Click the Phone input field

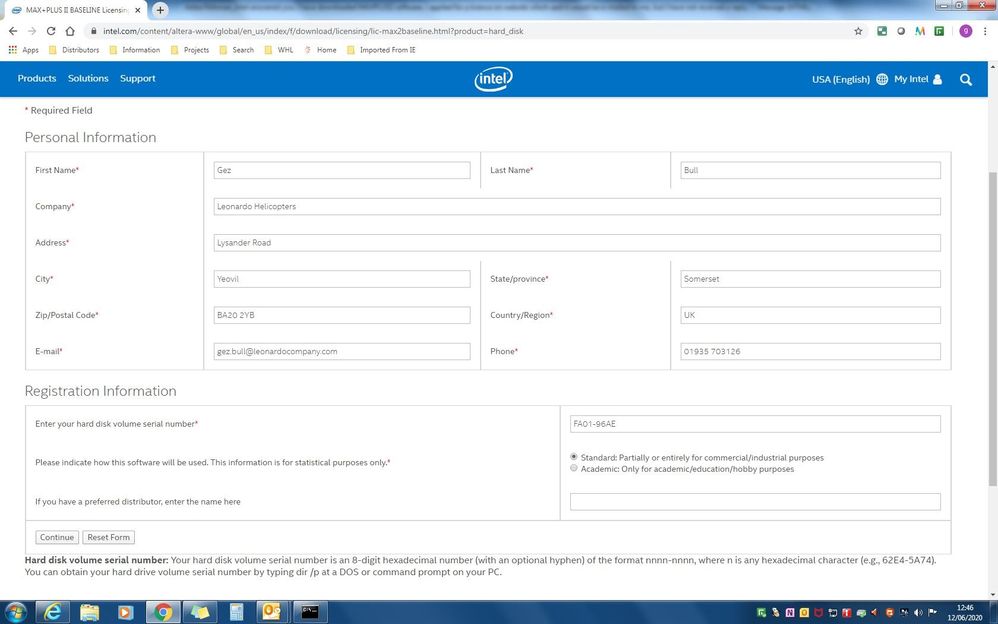click(810, 351)
